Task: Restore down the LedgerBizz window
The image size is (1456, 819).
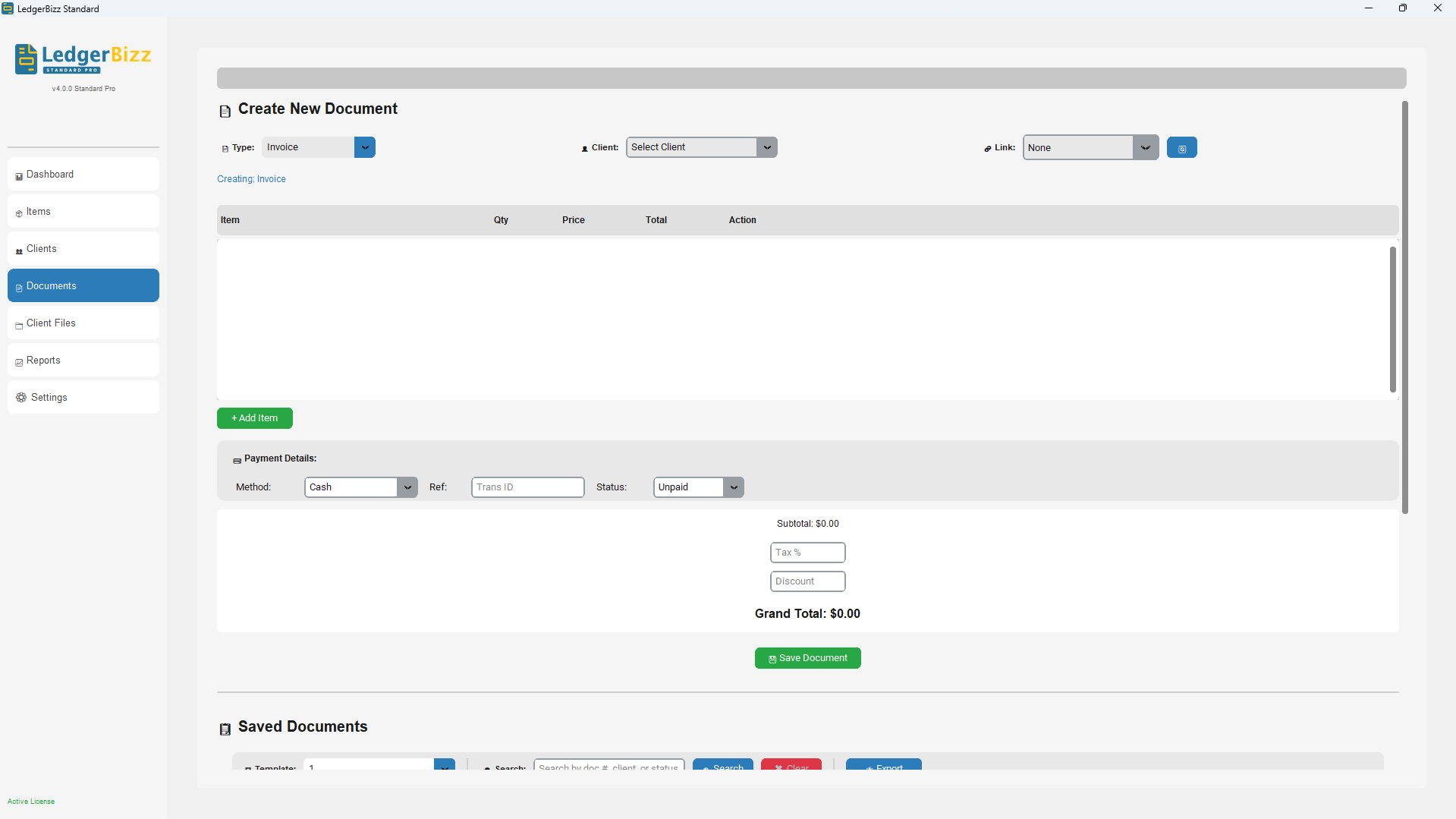Action: (1403, 8)
